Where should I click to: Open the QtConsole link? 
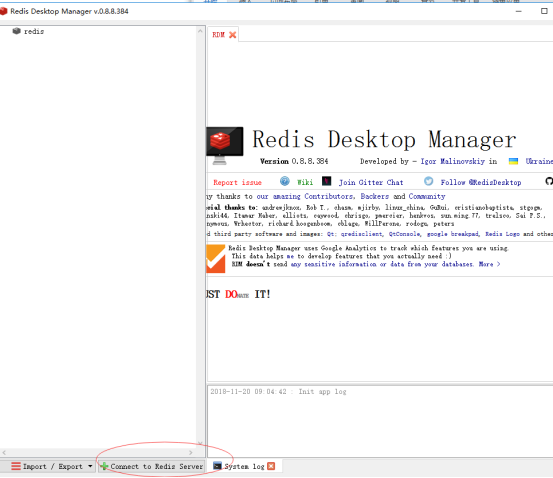tap(405, 234)
